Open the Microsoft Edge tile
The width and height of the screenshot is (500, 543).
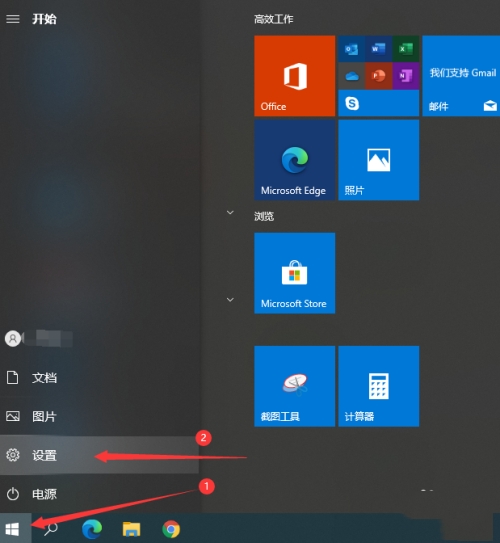click(x=294, y=160)
